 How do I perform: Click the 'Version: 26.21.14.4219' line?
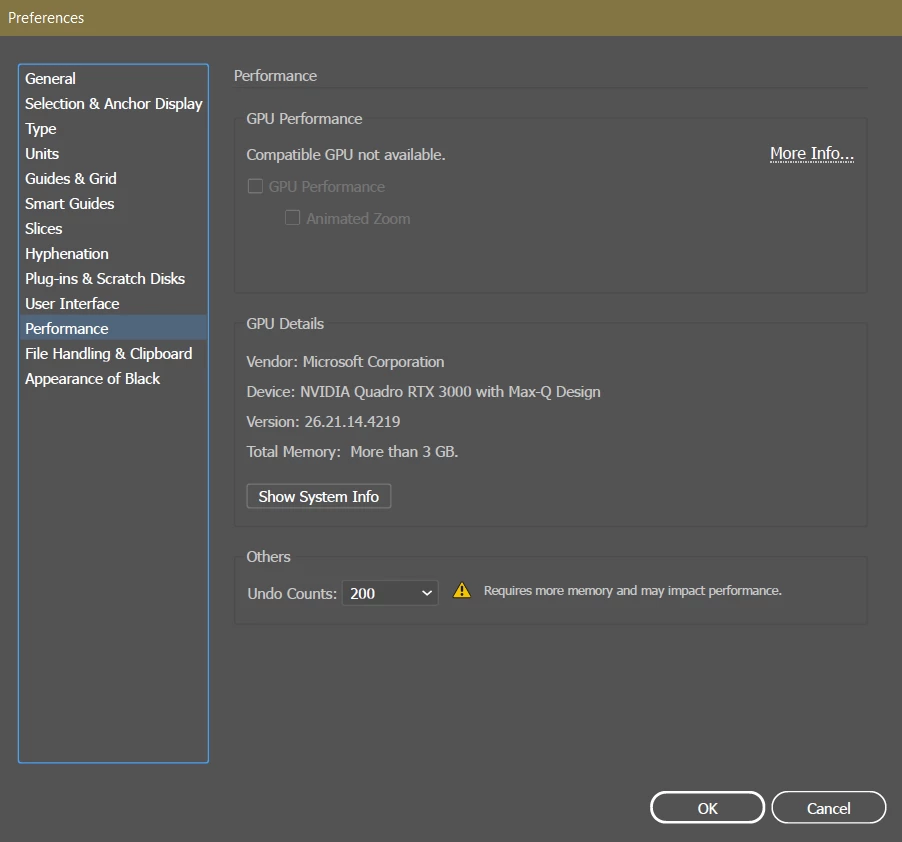point(323,422)
